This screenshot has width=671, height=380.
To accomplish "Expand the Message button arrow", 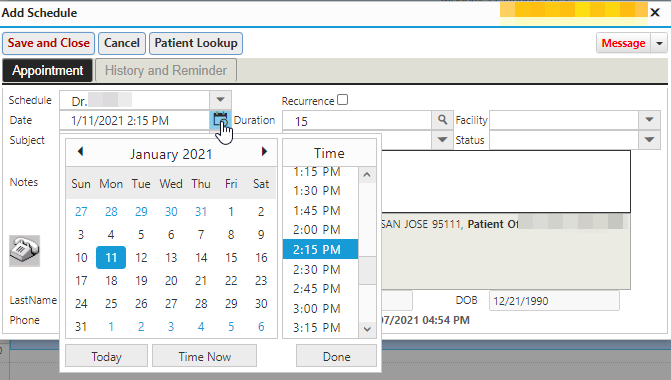I will click(659, 43).
